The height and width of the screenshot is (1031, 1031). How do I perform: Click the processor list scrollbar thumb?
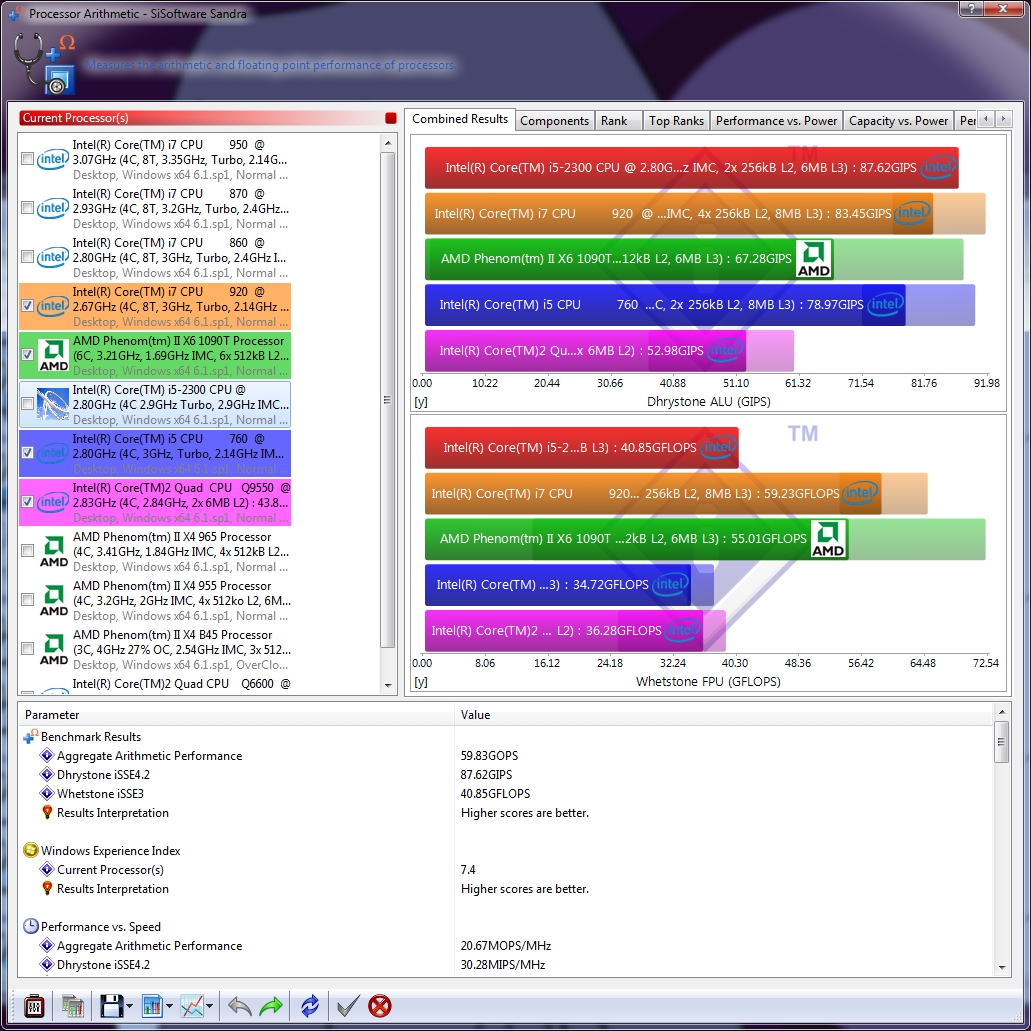(388, 400)
